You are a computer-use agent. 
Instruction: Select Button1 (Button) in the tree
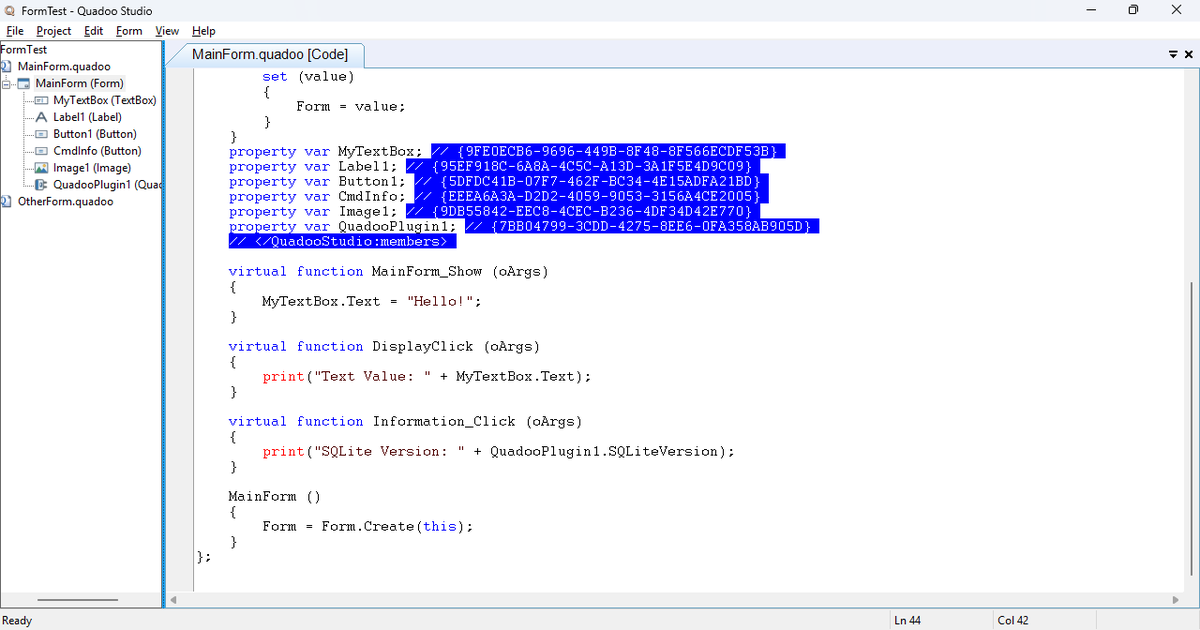coord(95,134)
